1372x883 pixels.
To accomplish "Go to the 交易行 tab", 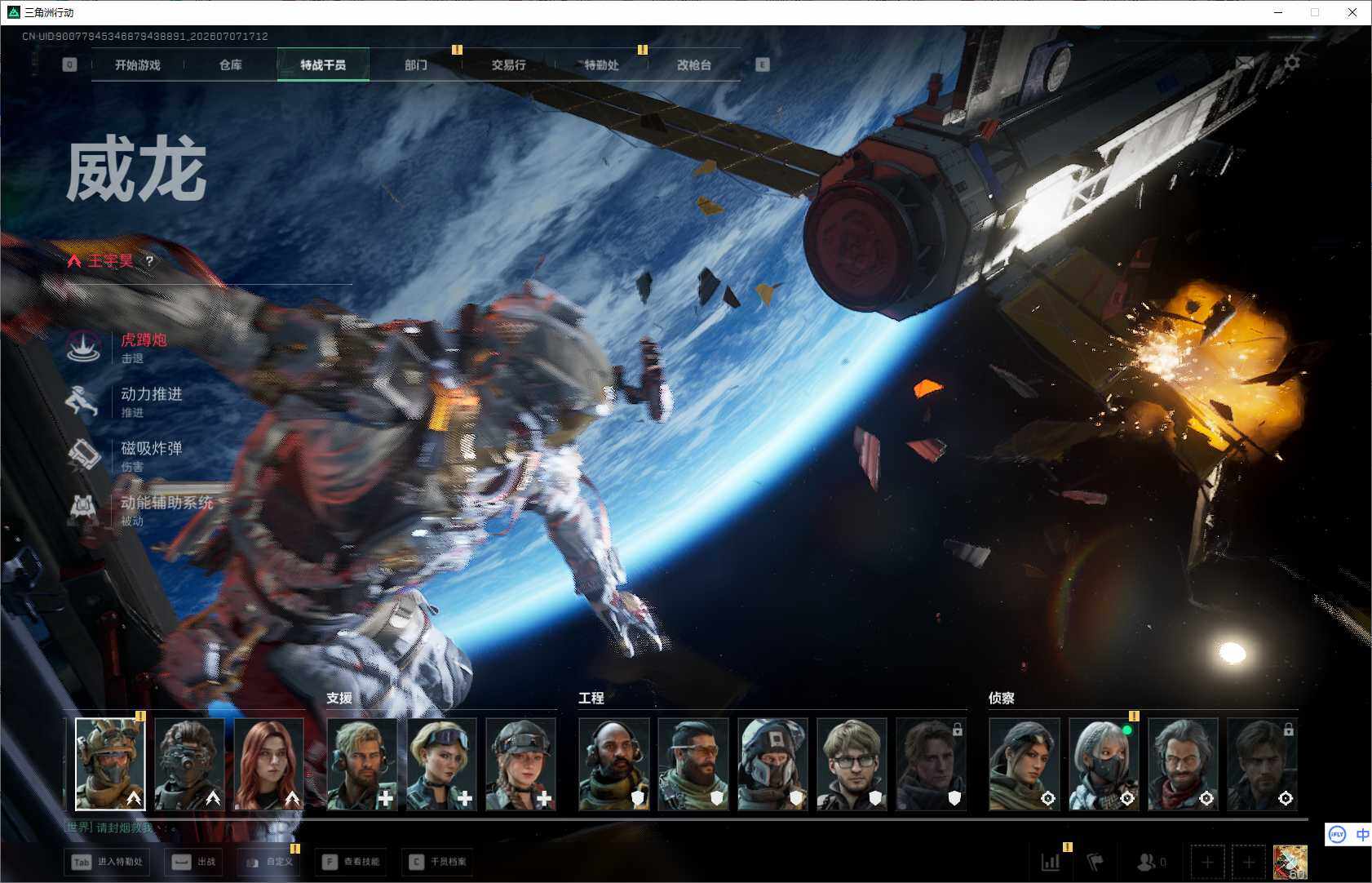I will tap(509, 65).
